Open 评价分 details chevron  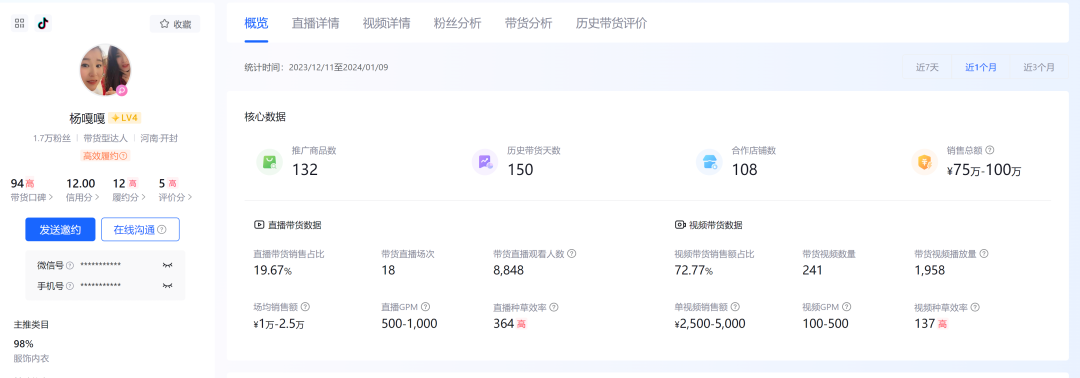[x=189, y=198]
